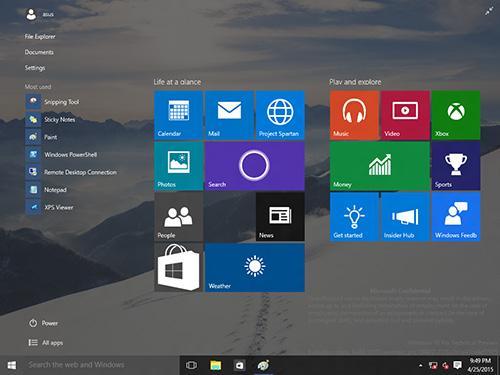Click the asus user account
This screenshot has height=375, width=500.
(x=40, y=14)
